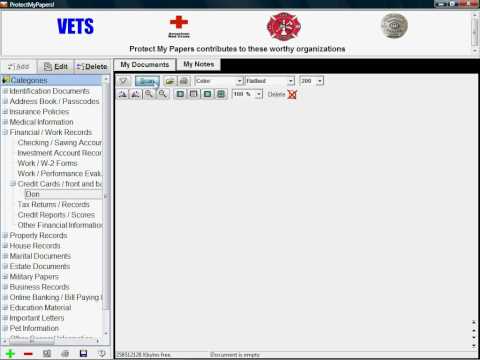
Task: Click the grey window-layout view icon
Action: [194, 94]
